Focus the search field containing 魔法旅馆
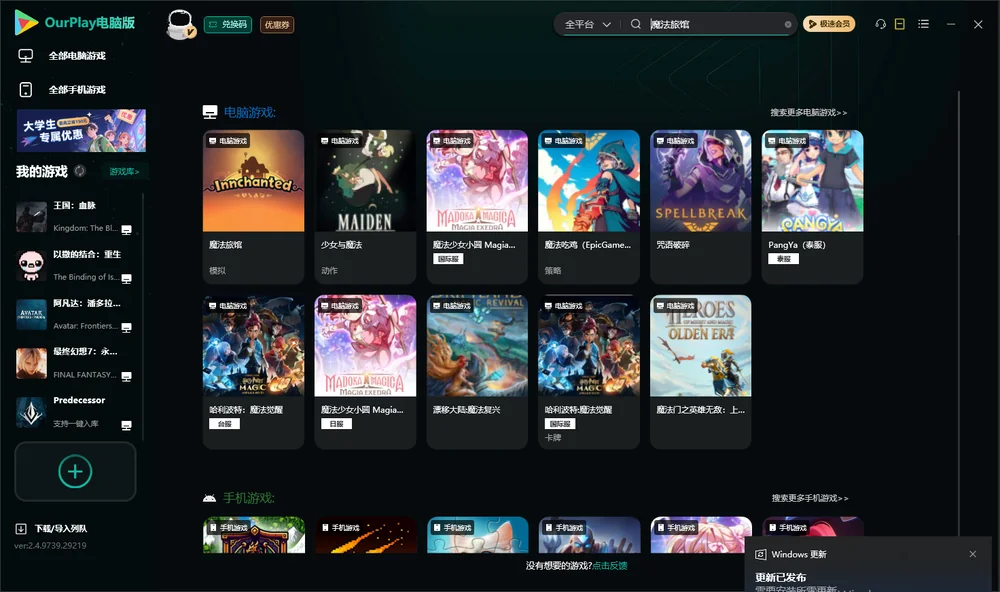 tap(714, 24)
